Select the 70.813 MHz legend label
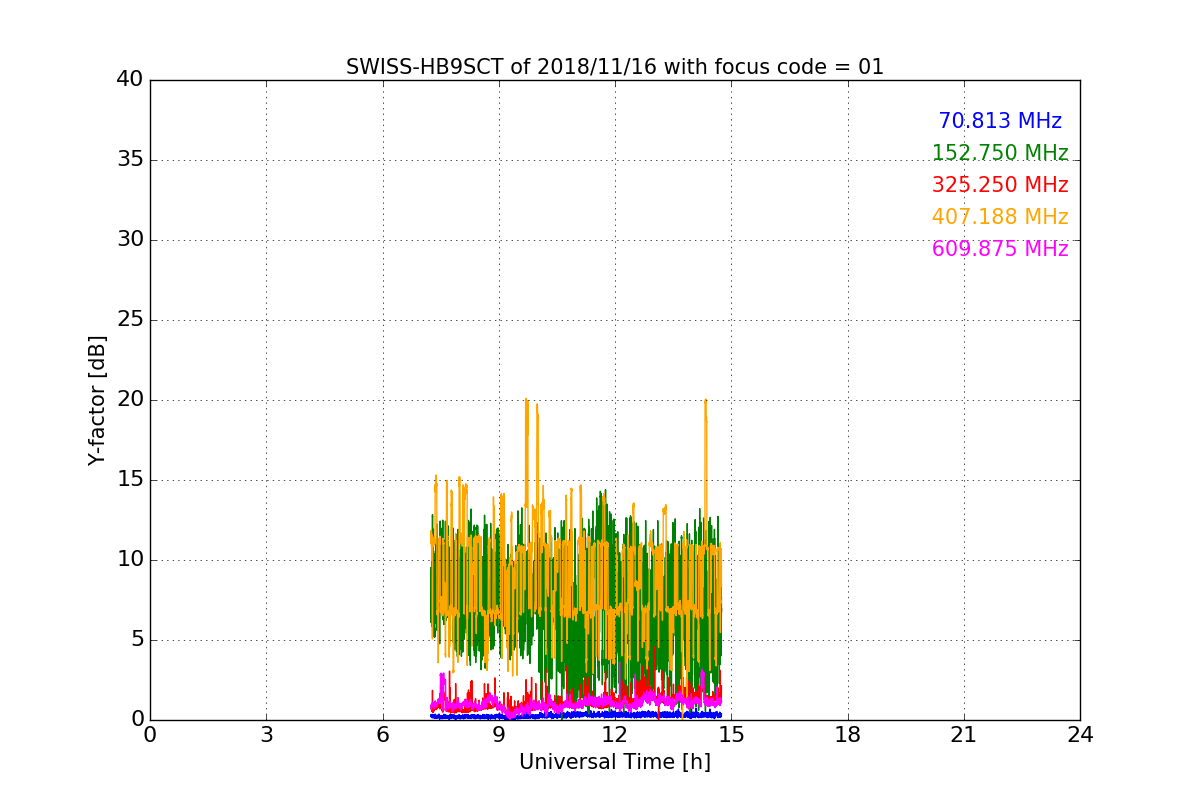Viewport: 1200px width, 800px height. (1000, 121)
